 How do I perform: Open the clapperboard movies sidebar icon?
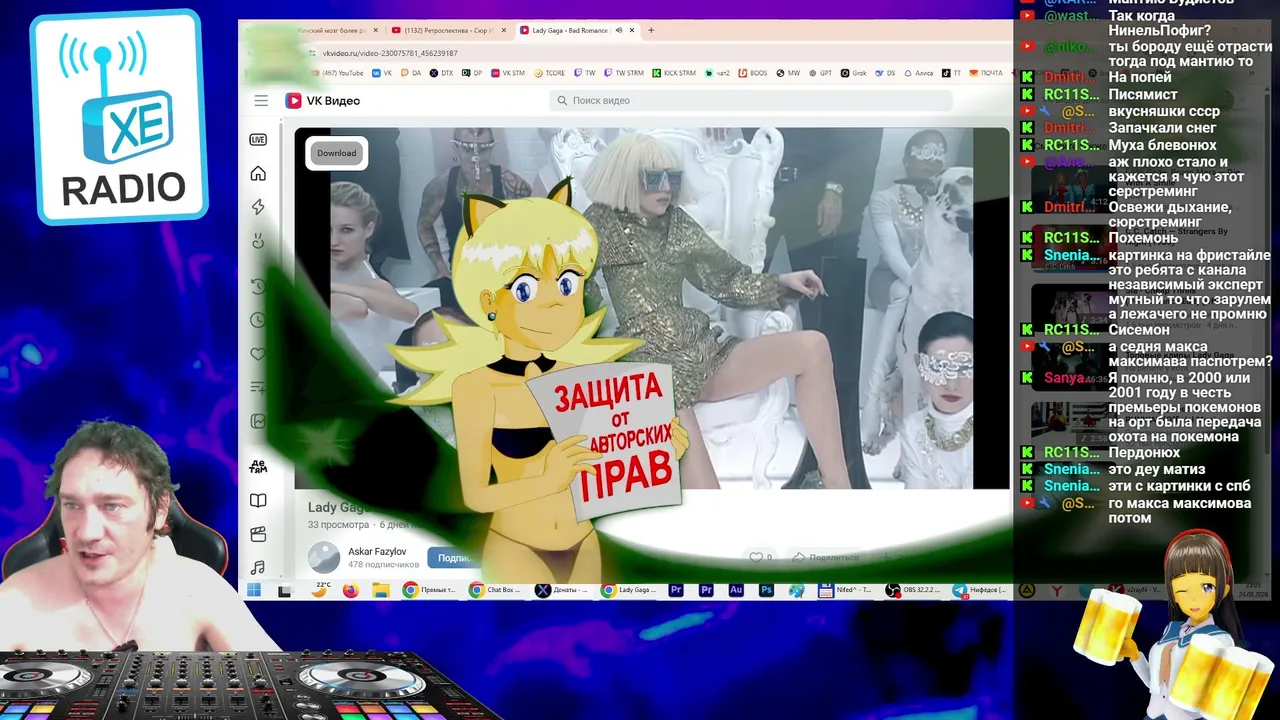click(x=258, y=534)
